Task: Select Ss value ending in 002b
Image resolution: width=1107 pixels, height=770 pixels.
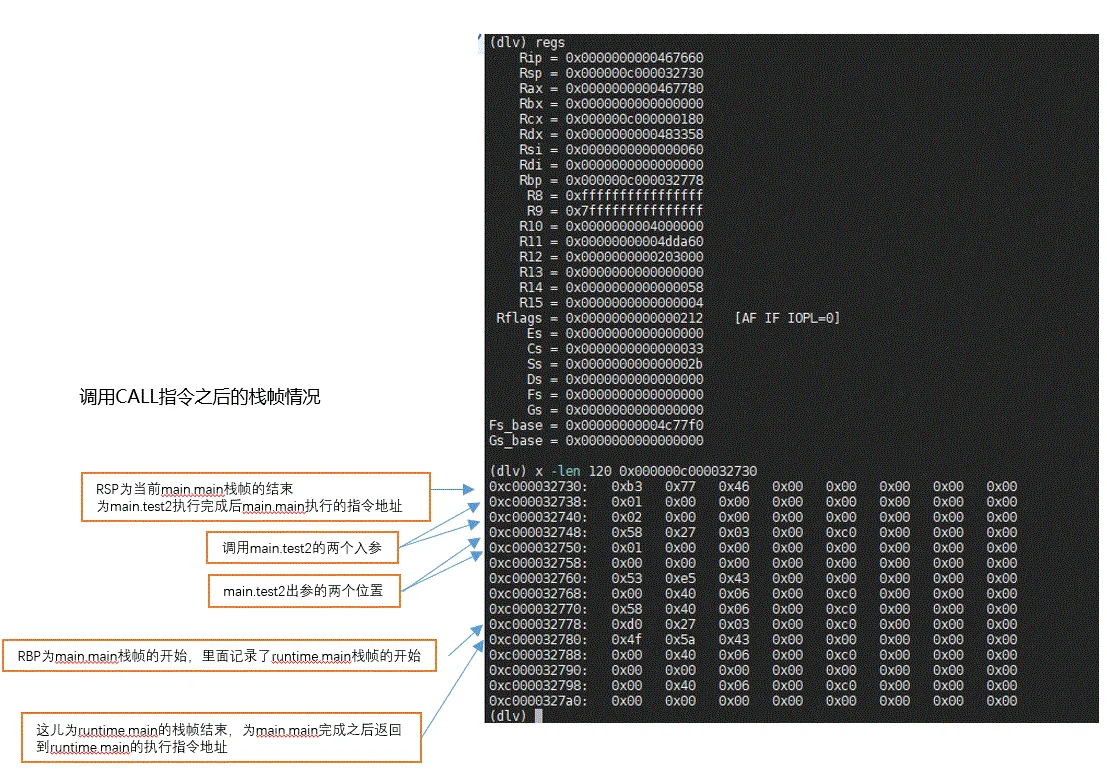Action: pyautogui.click(x=634, y=364)
